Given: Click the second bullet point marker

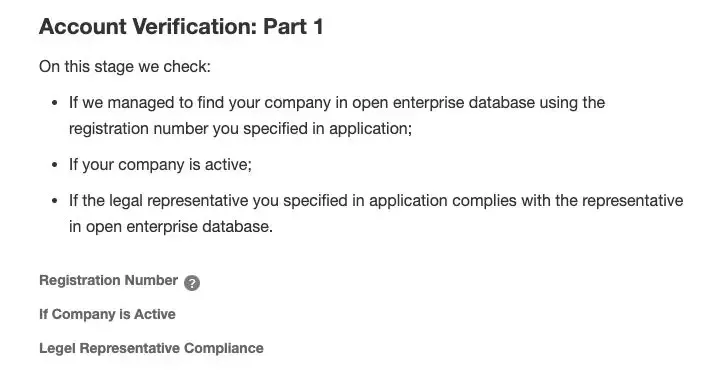Looking at the screenshot, I should (x=55, y=165).
